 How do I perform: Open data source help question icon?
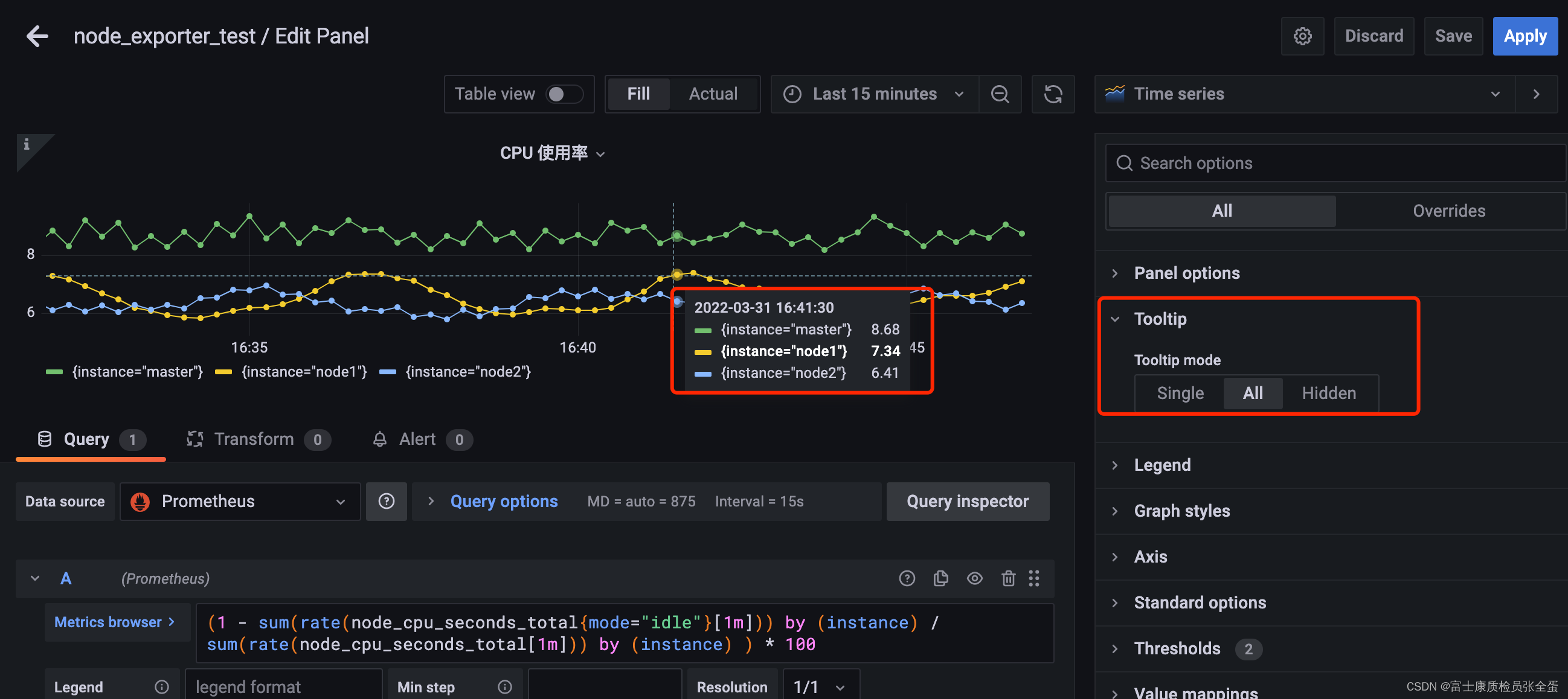(386, 501)
